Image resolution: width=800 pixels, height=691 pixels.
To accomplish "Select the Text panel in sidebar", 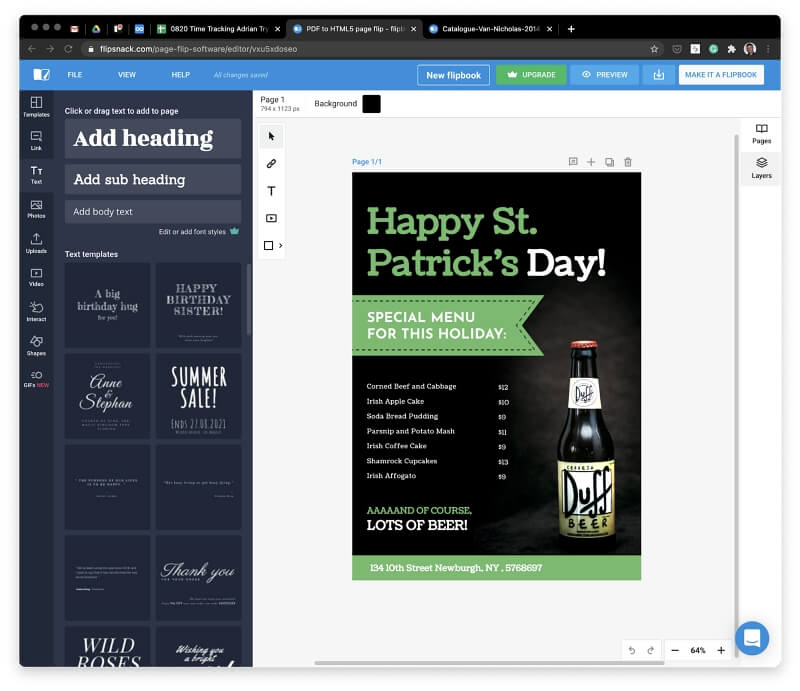I will [x=36, y=175].
